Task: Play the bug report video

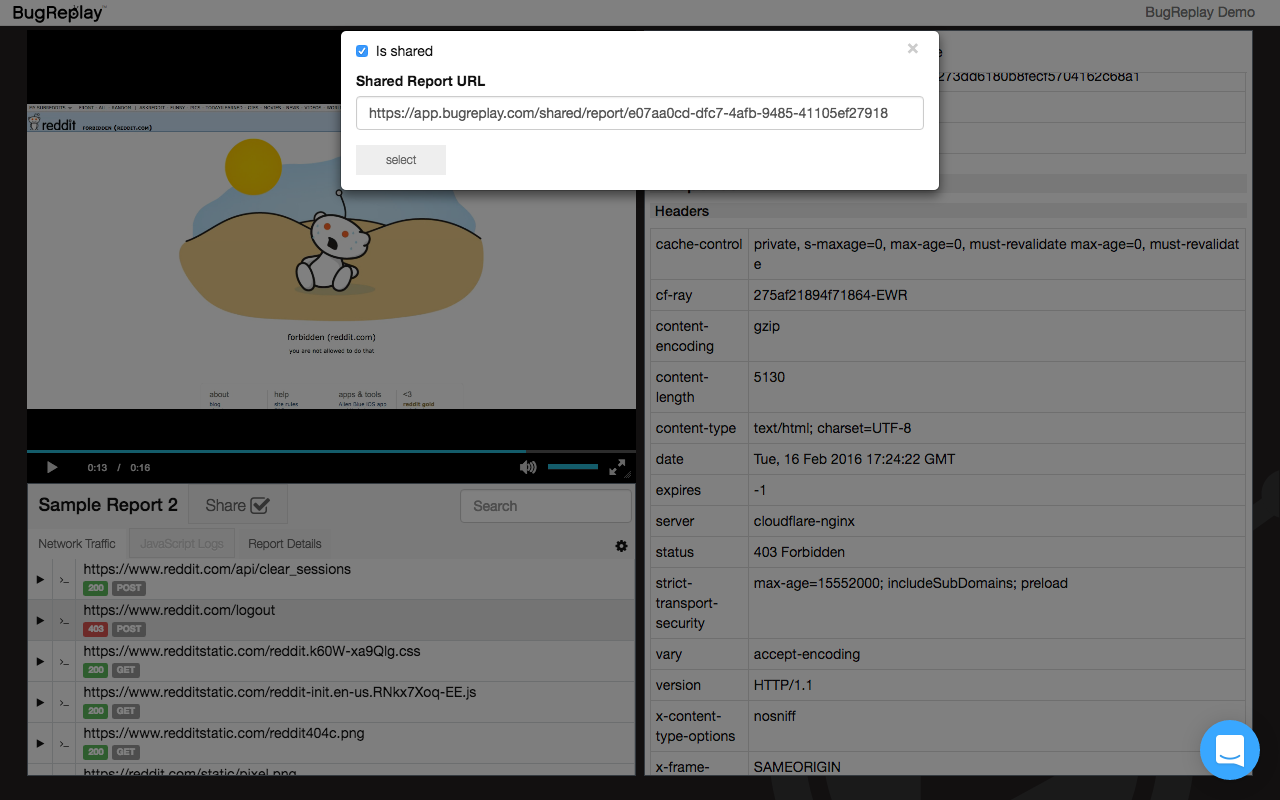Action: 52,467
